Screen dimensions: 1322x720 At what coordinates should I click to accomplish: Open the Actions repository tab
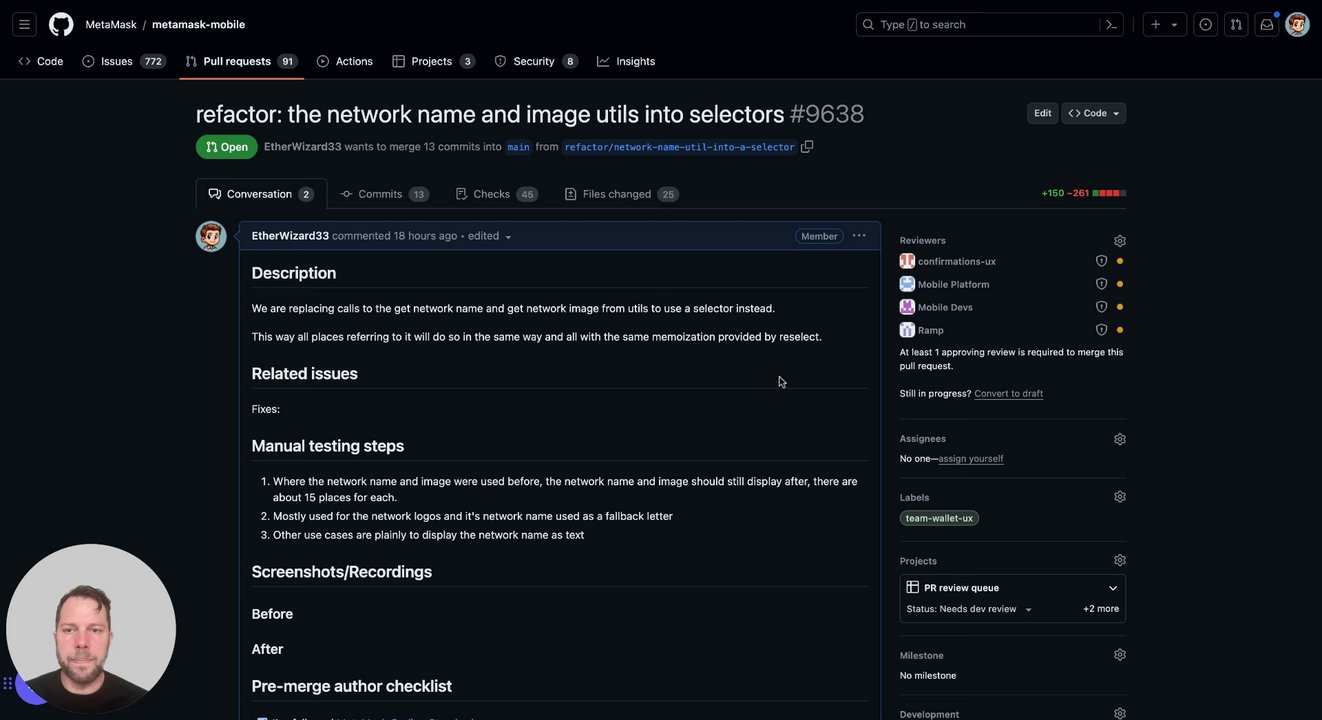[x=345, y=61]
